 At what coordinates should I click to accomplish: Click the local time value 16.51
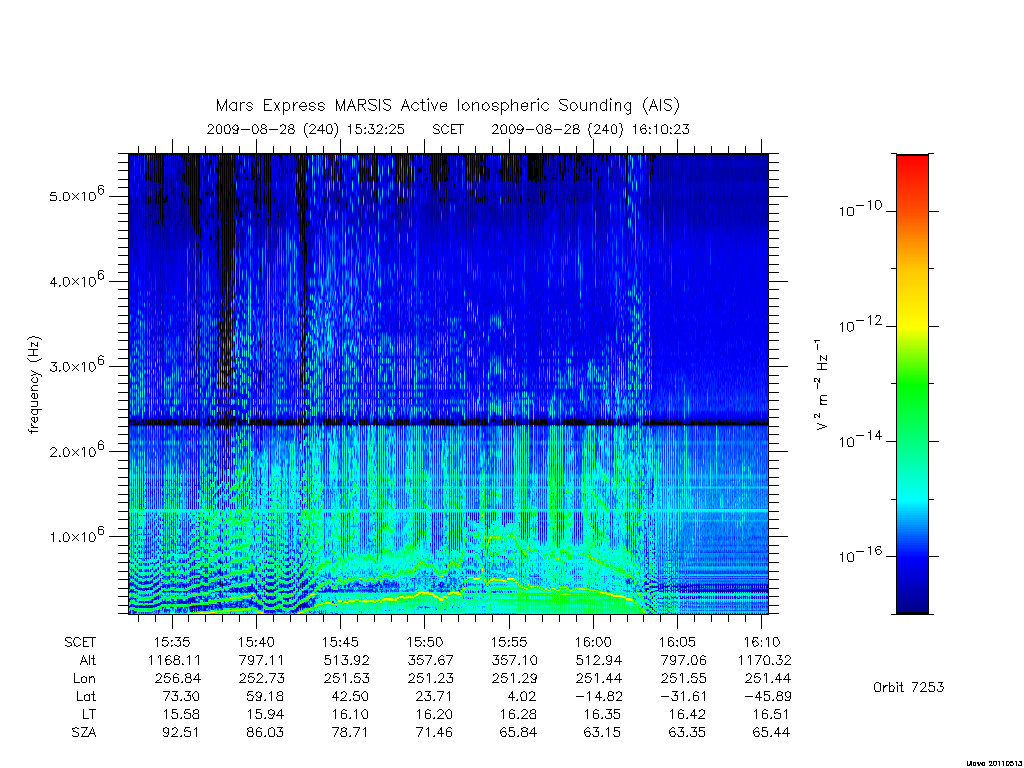pyautogui.click(x=771, y=714)
